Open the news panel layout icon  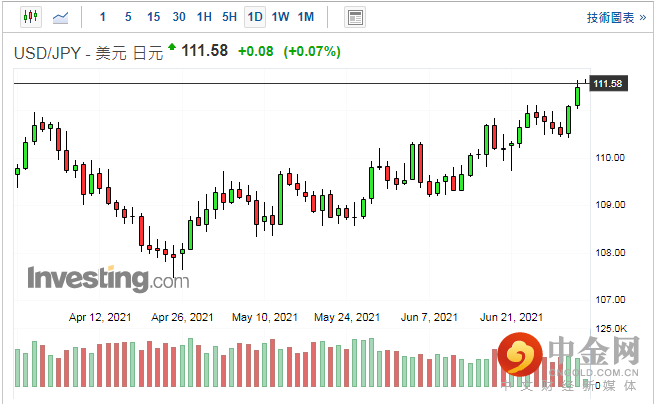pos(355,18)
